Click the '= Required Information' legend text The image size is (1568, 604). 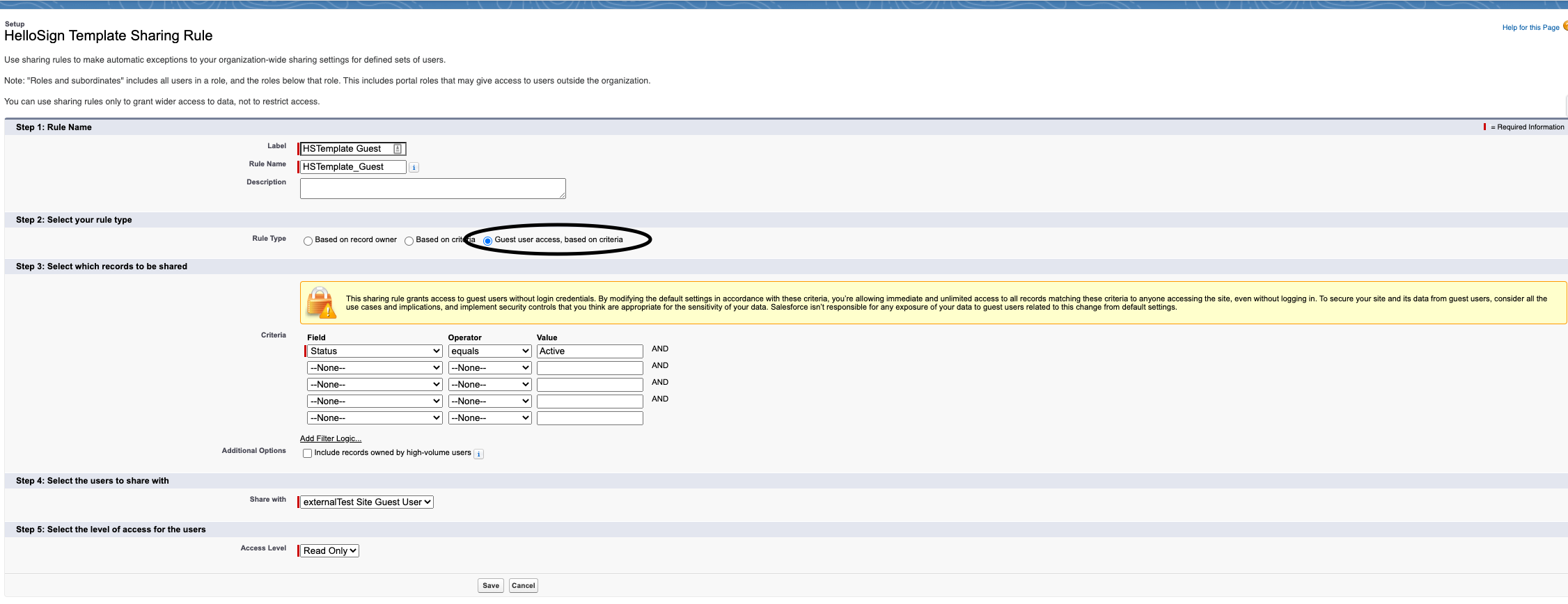(x=1528, y=127)
